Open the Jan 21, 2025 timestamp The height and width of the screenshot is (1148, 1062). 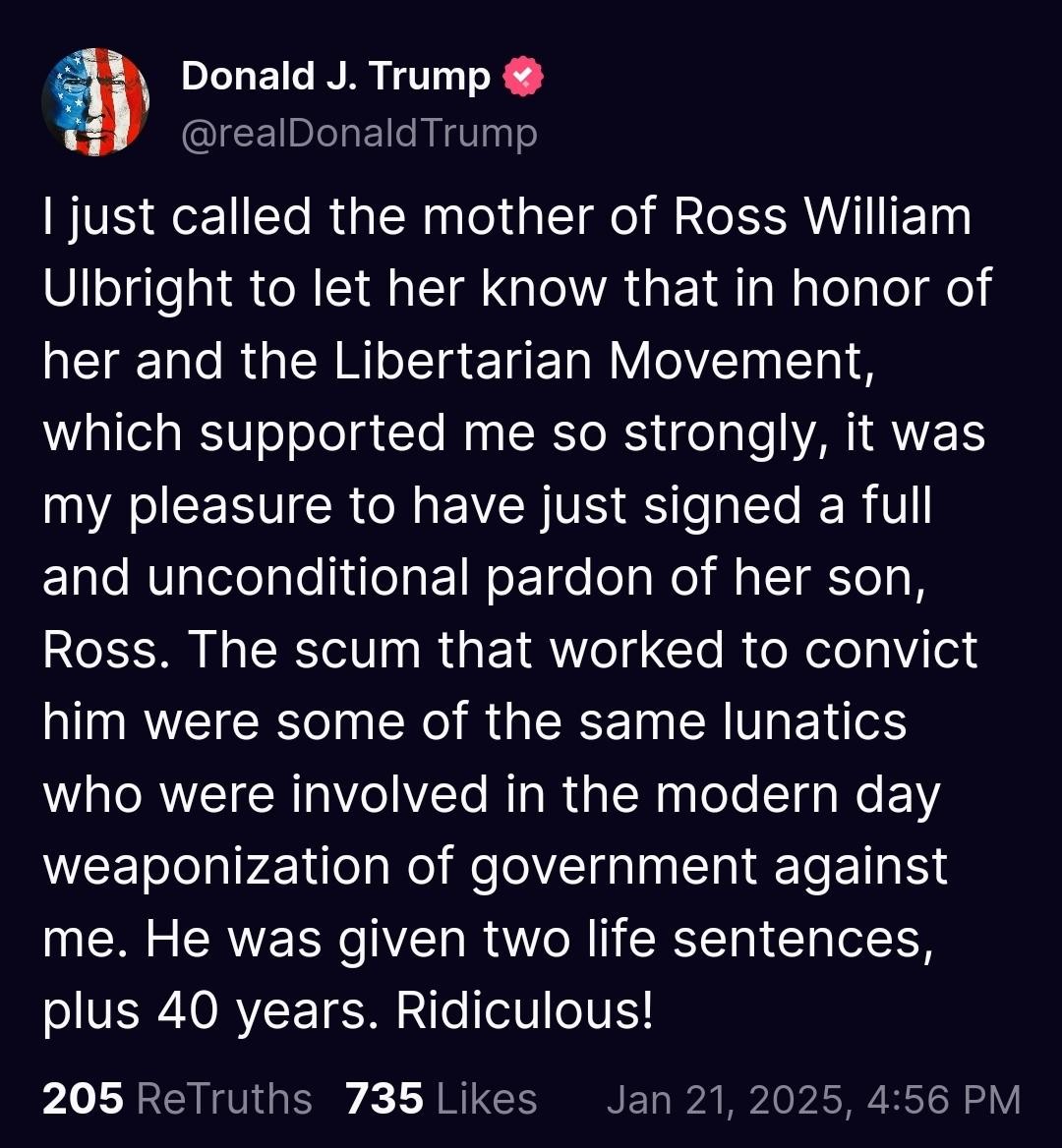click(x=730, y=1101)
